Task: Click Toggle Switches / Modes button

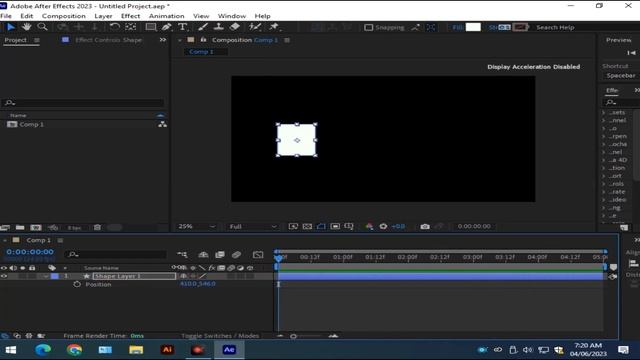Action: pos(220,336)
